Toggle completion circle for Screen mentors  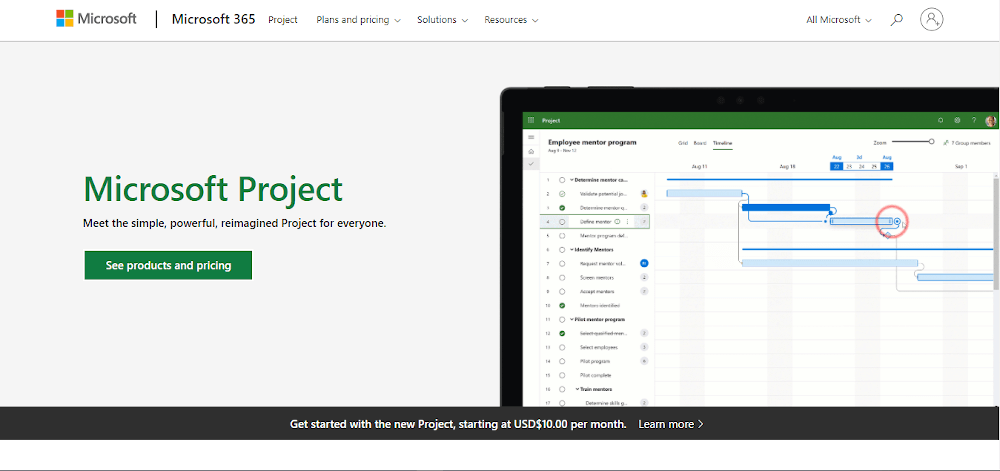(x=562, y=277)
